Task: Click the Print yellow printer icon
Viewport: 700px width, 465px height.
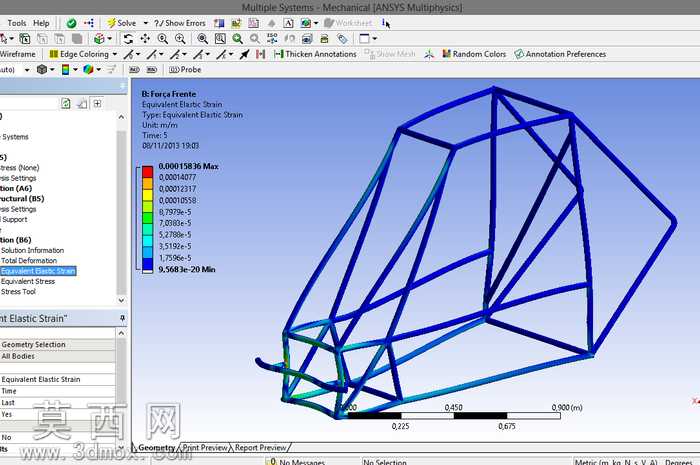Action: [325, 39]
